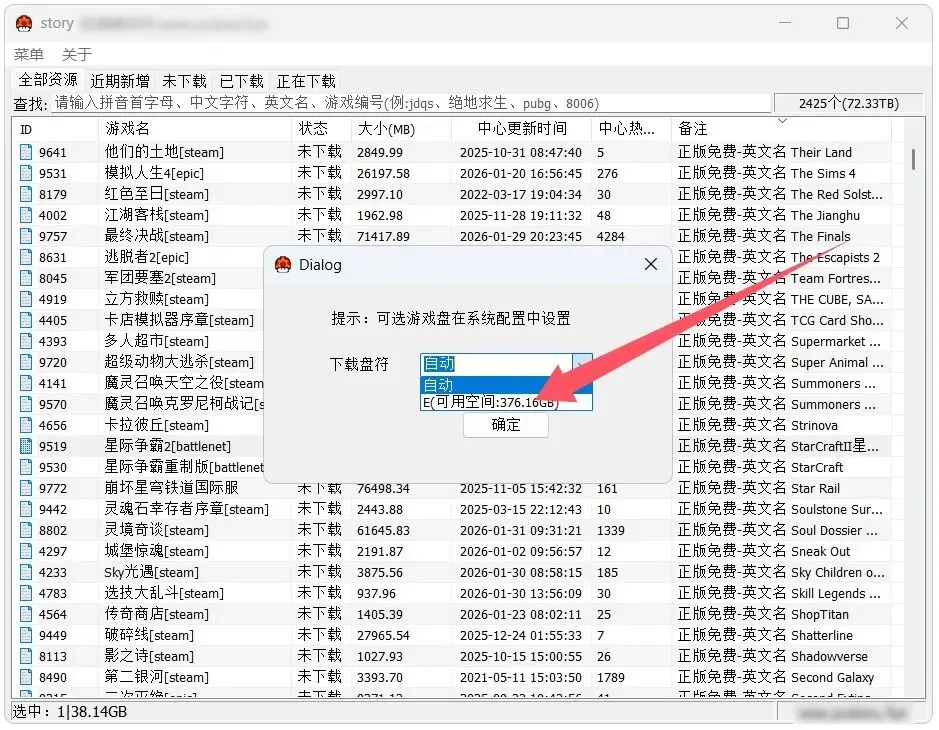Click update time 2026-01-31 09:31:21
The image size is (939, 730).
point(520,531)
